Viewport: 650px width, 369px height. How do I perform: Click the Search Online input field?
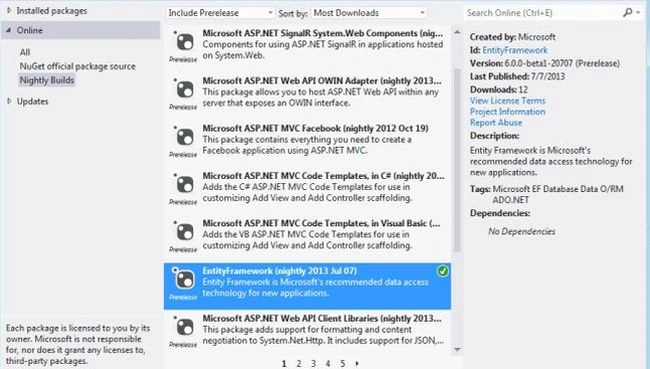(543, 13)
